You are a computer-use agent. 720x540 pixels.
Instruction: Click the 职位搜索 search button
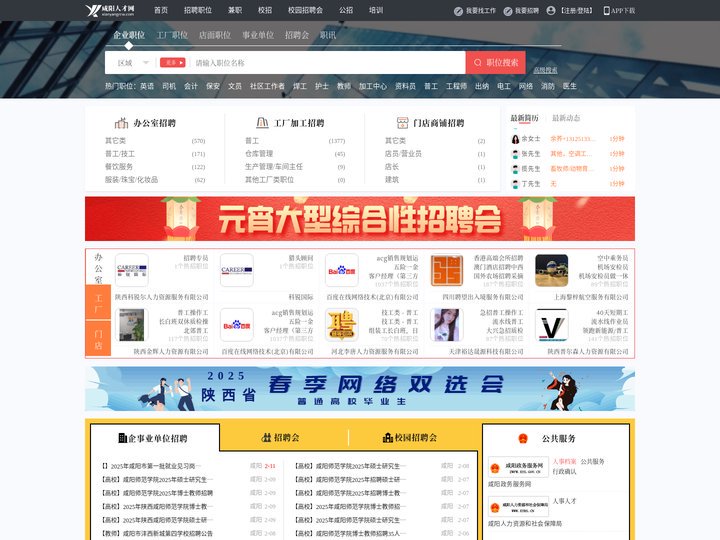pos(495,62)
